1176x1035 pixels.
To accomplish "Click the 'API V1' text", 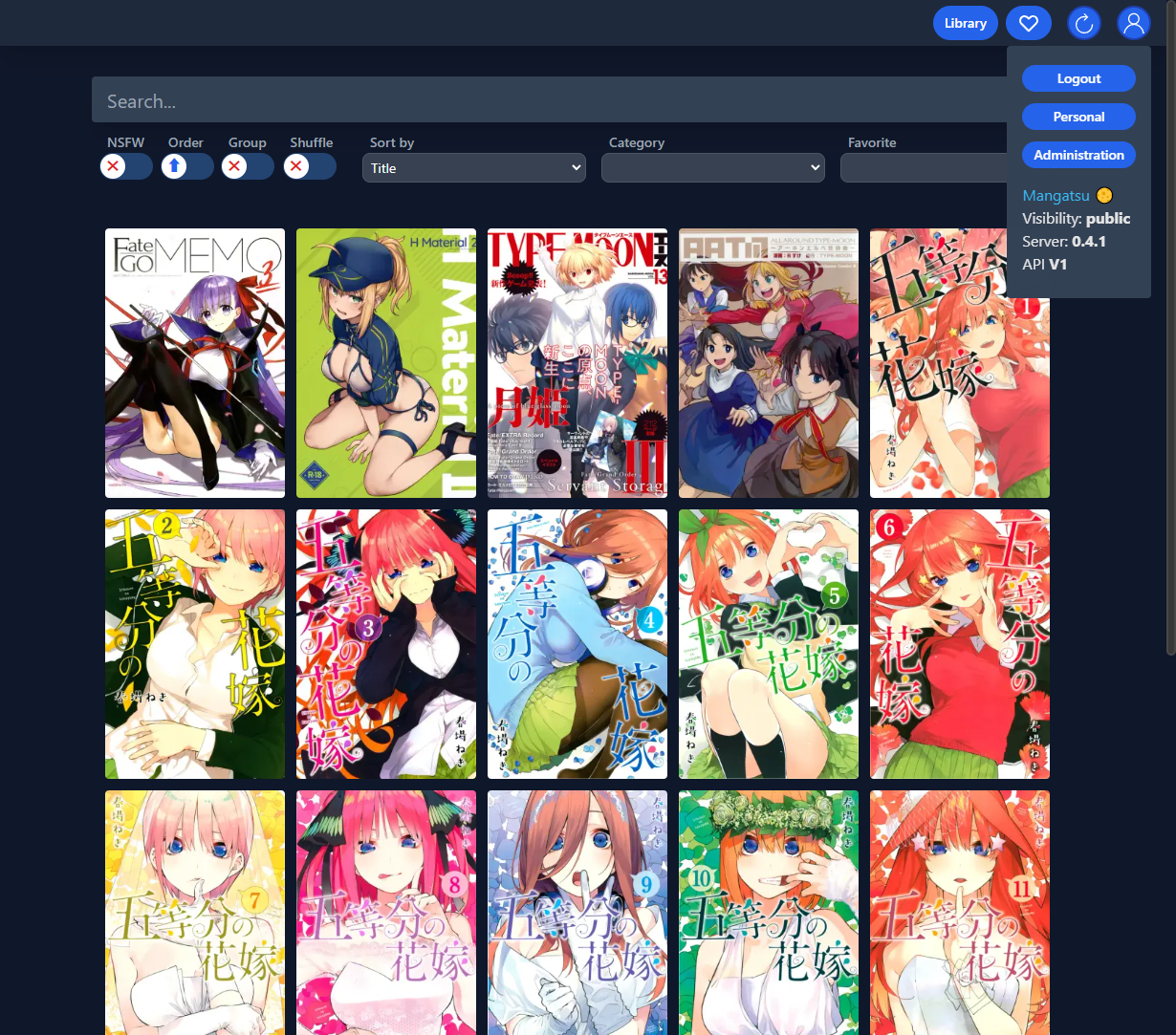I will point(1044,264).
